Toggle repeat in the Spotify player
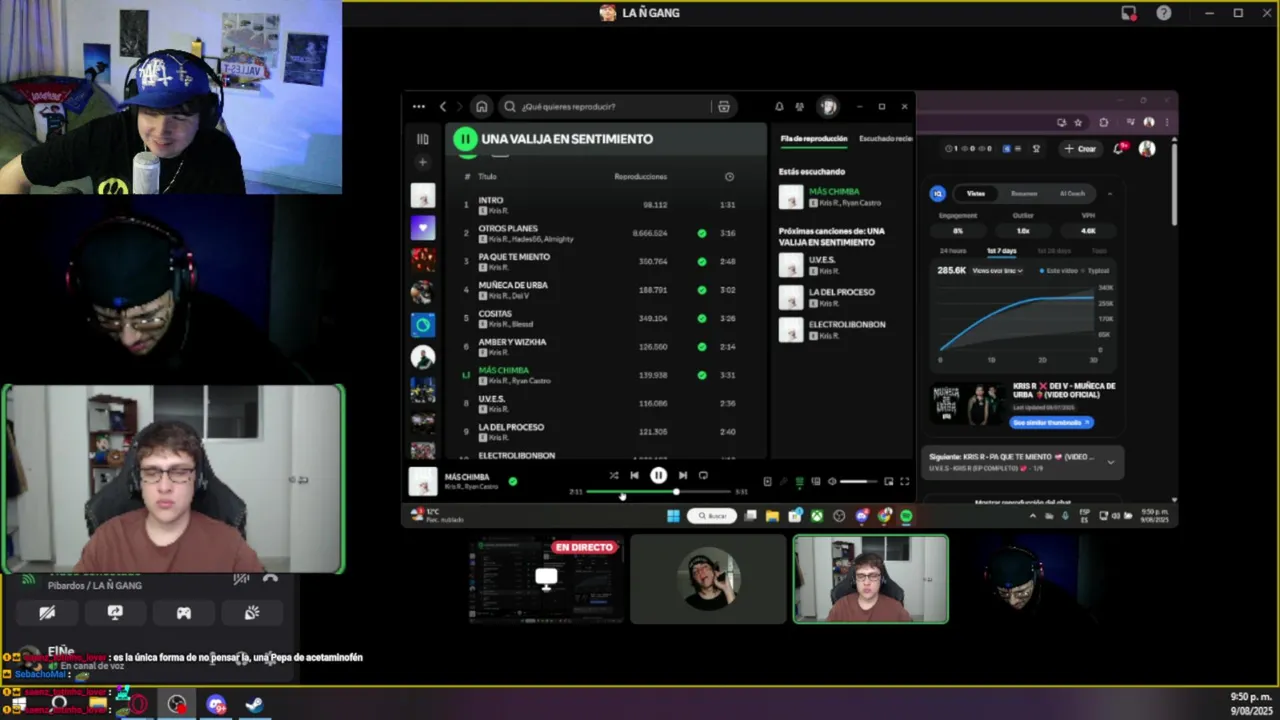This screenshot has width=1280, height=720. (703, 476)
